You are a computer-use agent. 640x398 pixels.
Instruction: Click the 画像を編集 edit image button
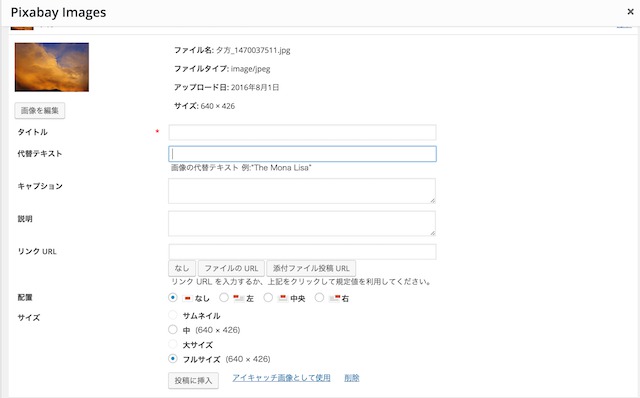[x=40, y=111]
